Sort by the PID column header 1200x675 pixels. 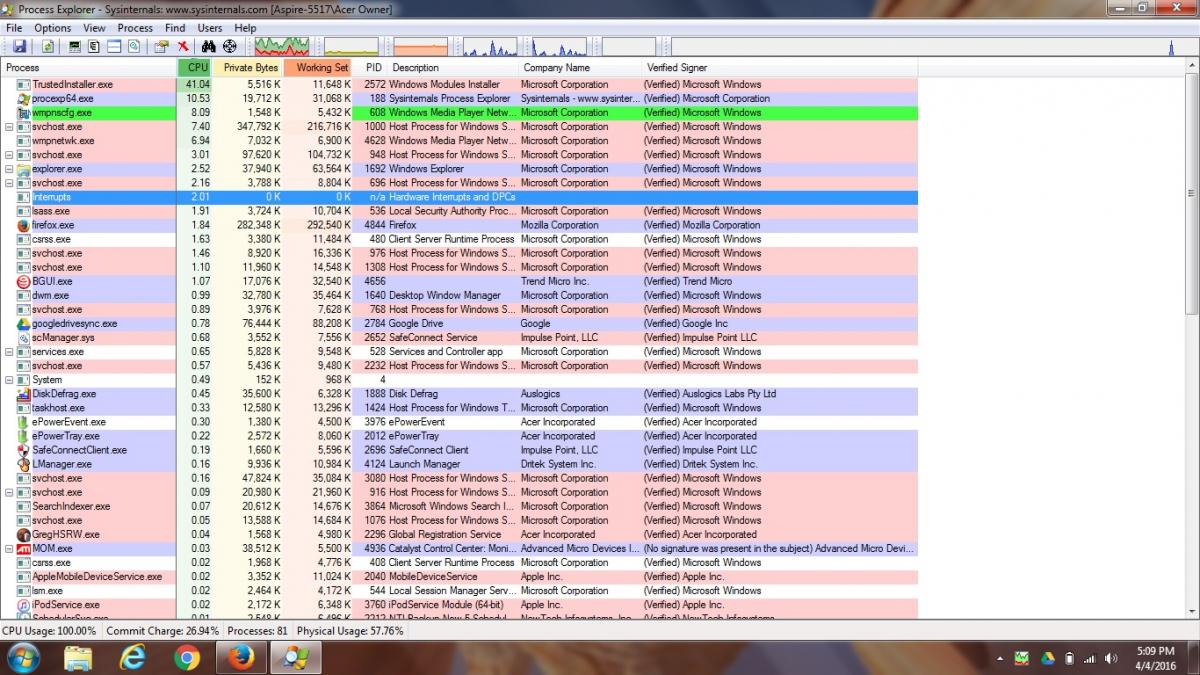pos(371,68)
